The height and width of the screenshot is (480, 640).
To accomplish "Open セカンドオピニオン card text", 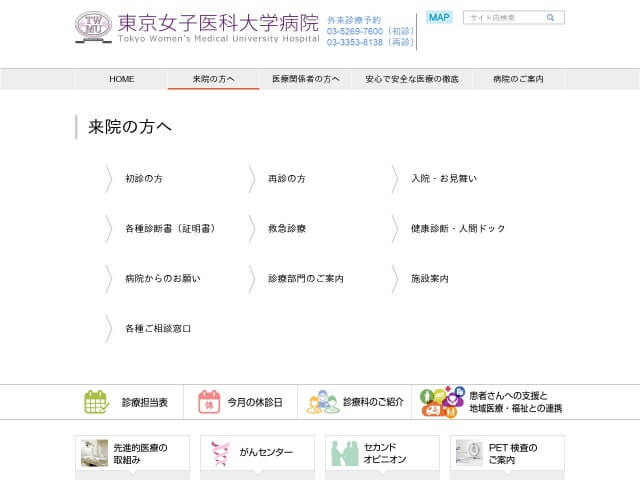I will 385,453.
